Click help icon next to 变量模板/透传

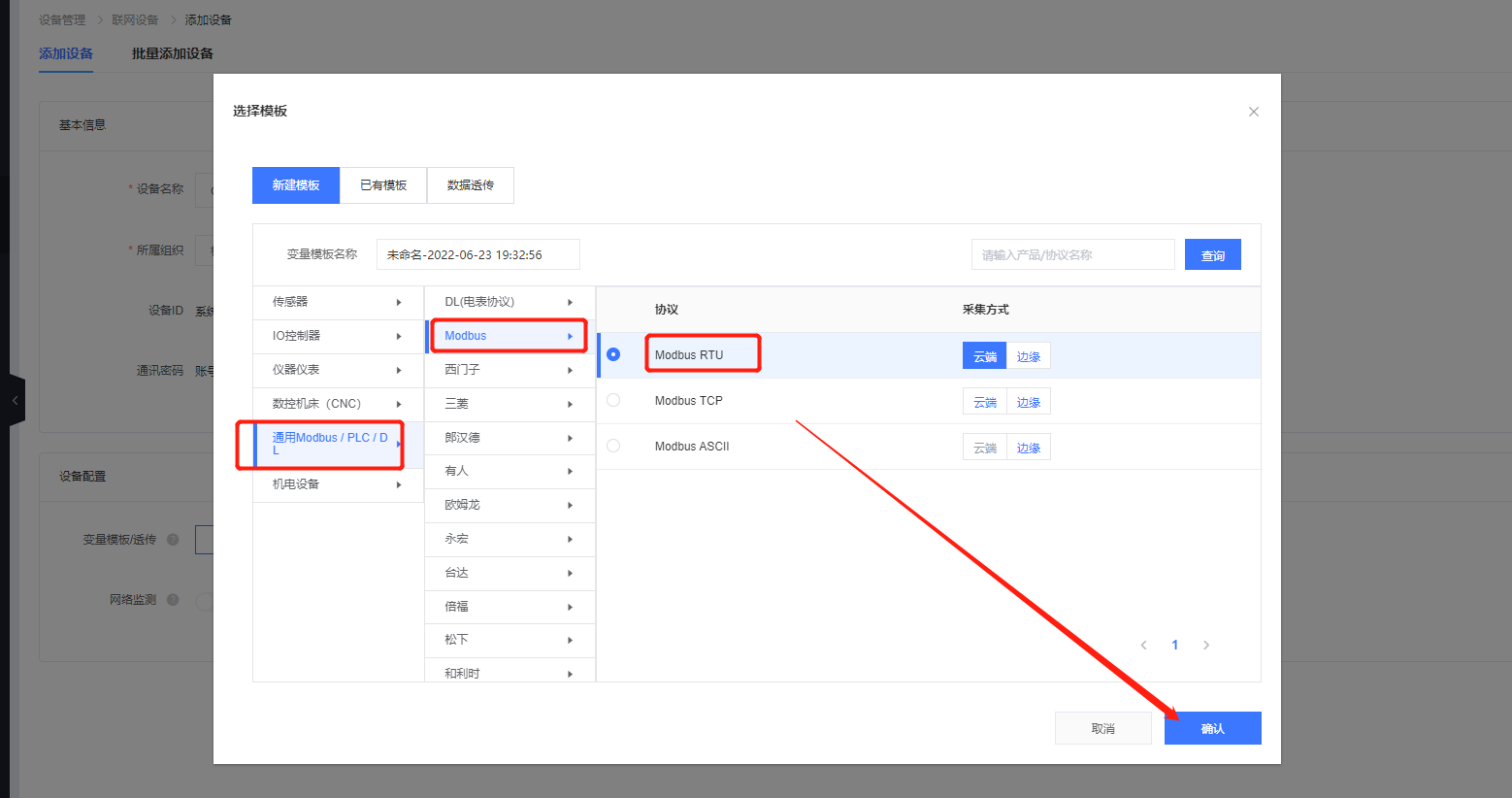(173, 540)
